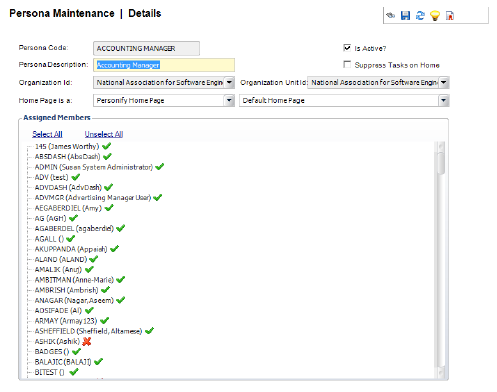Toggle checkmark for ADVDASH (AdvDash)
This screenshot has width=497, height=392.
(109, 187)
